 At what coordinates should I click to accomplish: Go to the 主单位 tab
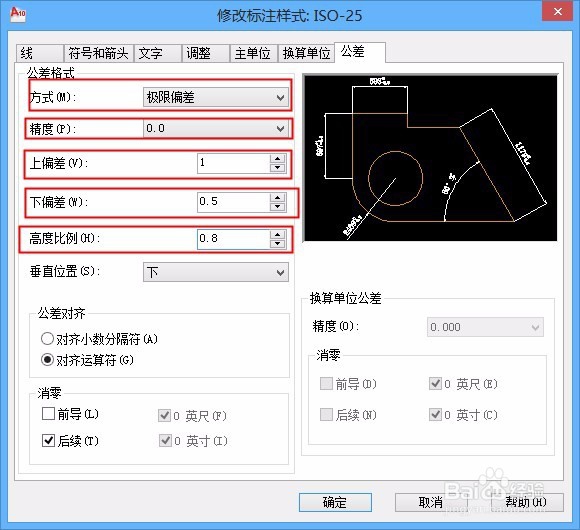tap(253, 53)
